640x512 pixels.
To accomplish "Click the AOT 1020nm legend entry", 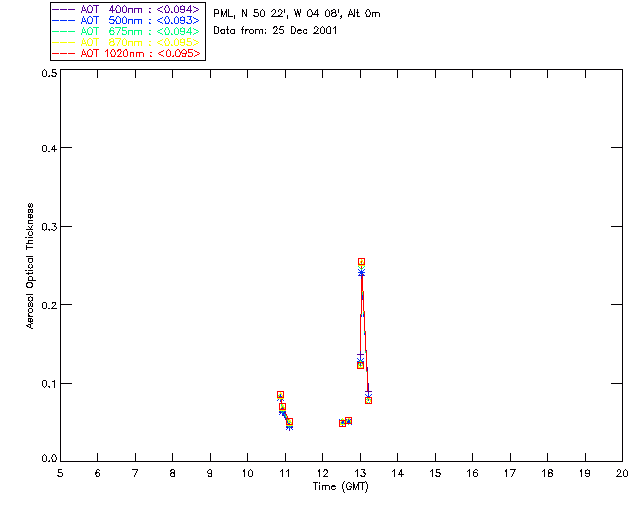I will tap(126, 53).
